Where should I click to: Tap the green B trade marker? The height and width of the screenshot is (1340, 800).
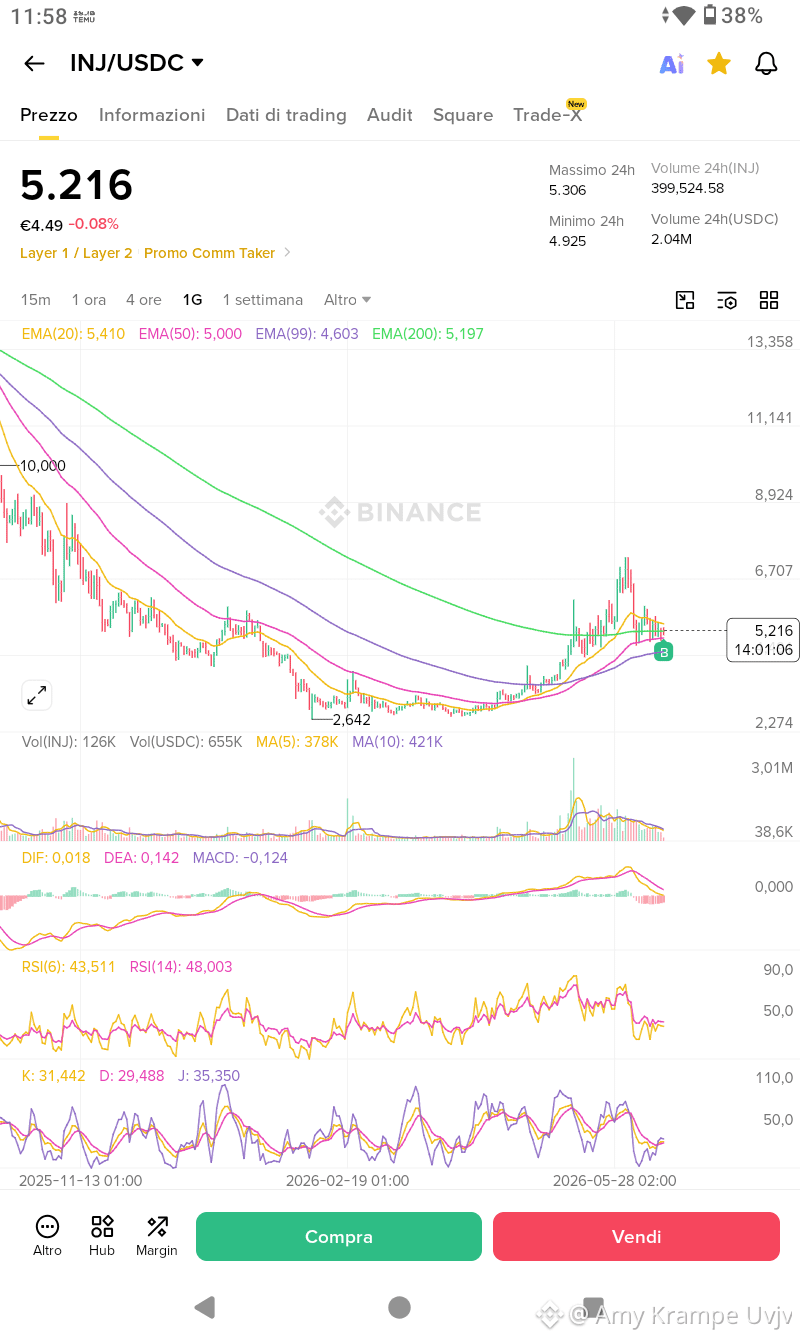[x=663, y=652]
